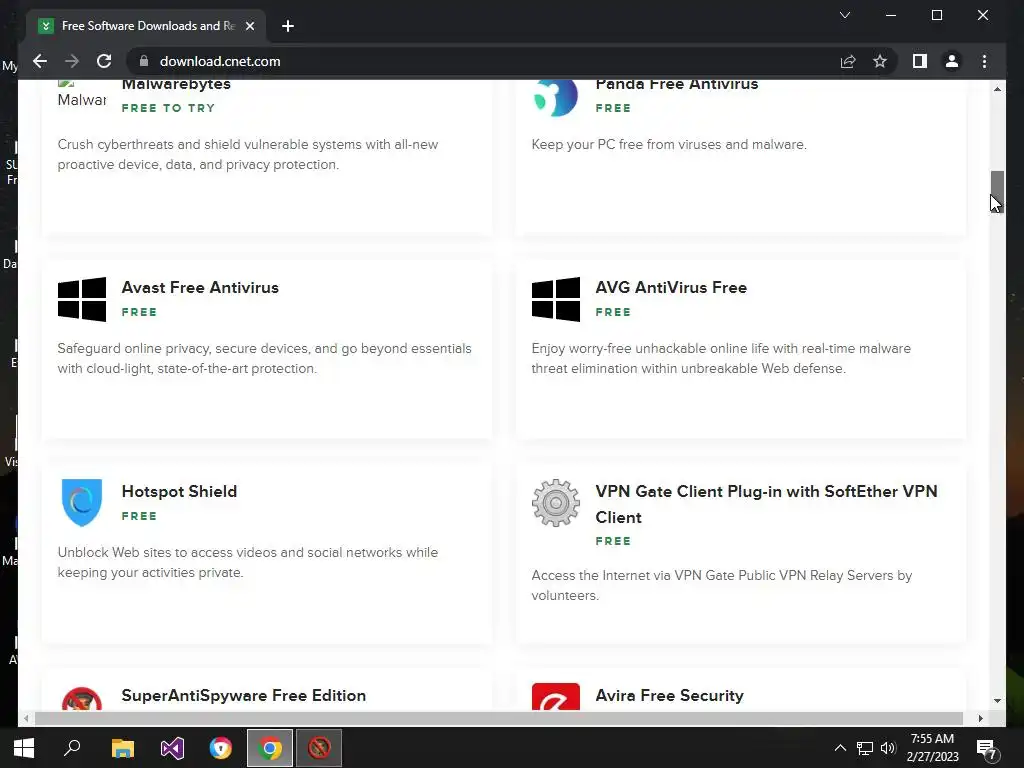The width and height of the screenshot is (1024, 768).
Task: Open the Panda Free Antivirus link
Action: pos(677,84)
